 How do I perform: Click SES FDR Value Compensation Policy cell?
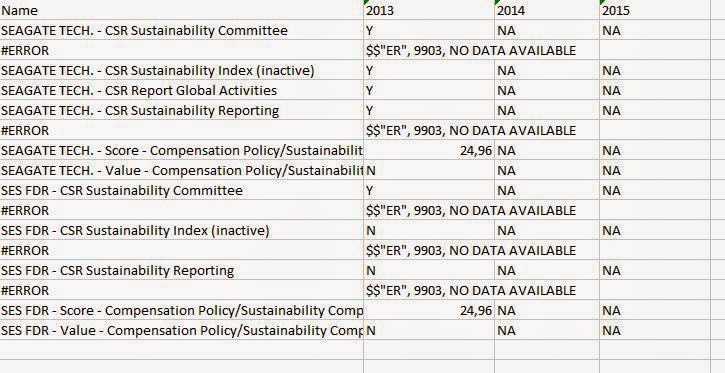pos(182,330)
